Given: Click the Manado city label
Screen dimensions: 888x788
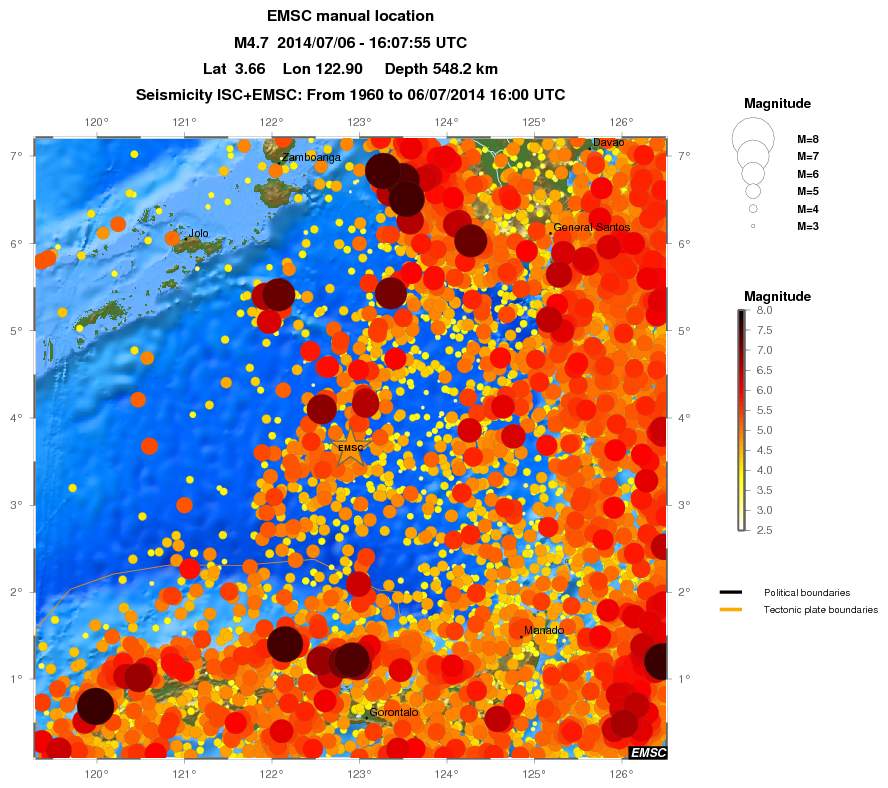Looking at the screenshot, I should click(x=544, y=630).
